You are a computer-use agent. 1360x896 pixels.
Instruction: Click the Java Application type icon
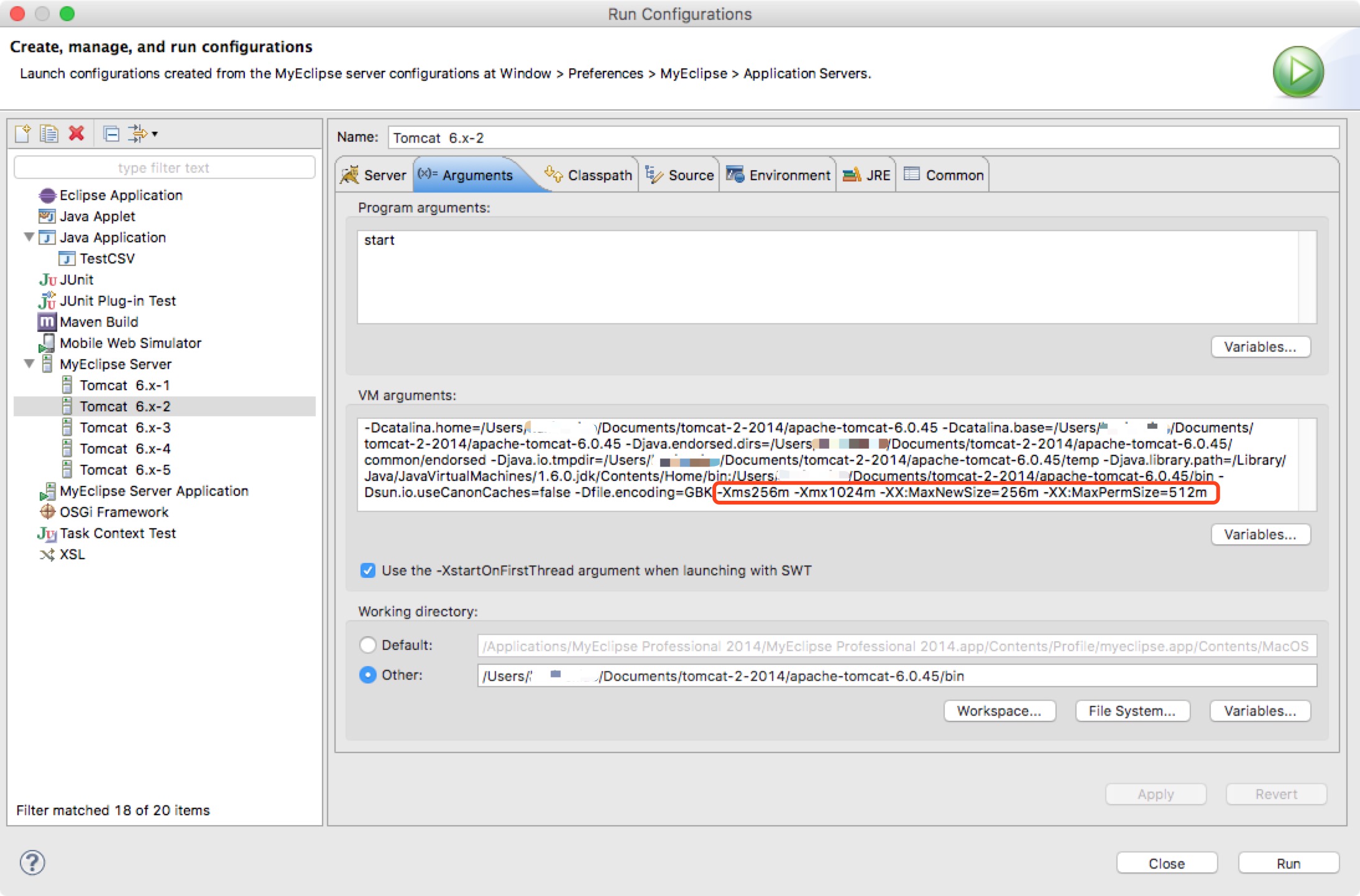tap(47, 238)
